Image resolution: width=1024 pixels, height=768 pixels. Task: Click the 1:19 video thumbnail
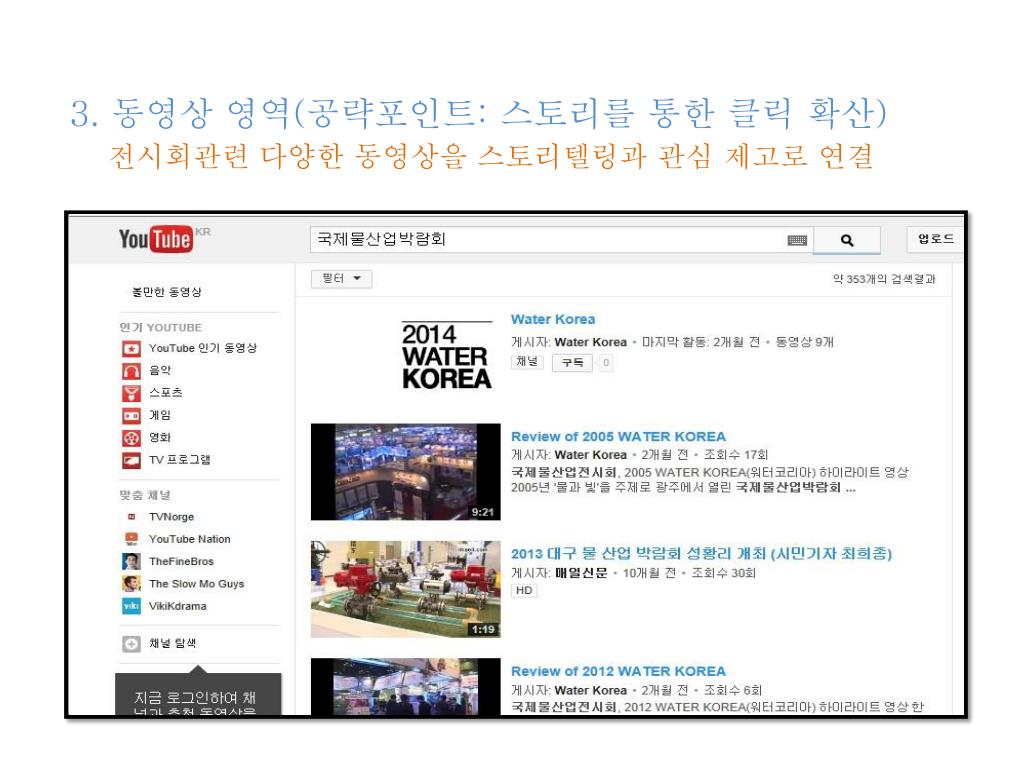click(x=406, y=589)
